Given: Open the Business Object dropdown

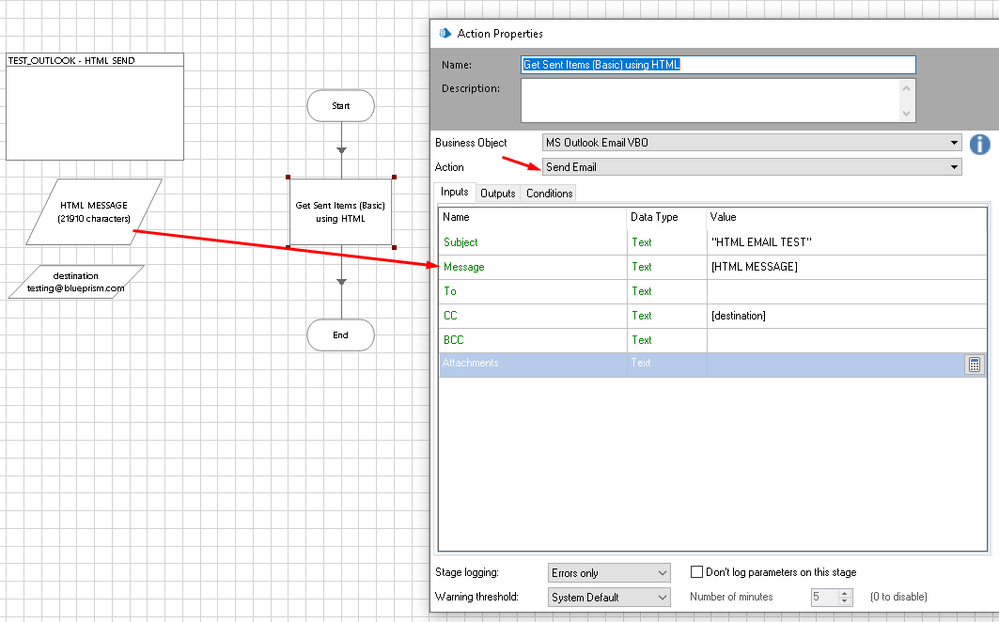Looking at the screenshot, I should pos(752,143).
